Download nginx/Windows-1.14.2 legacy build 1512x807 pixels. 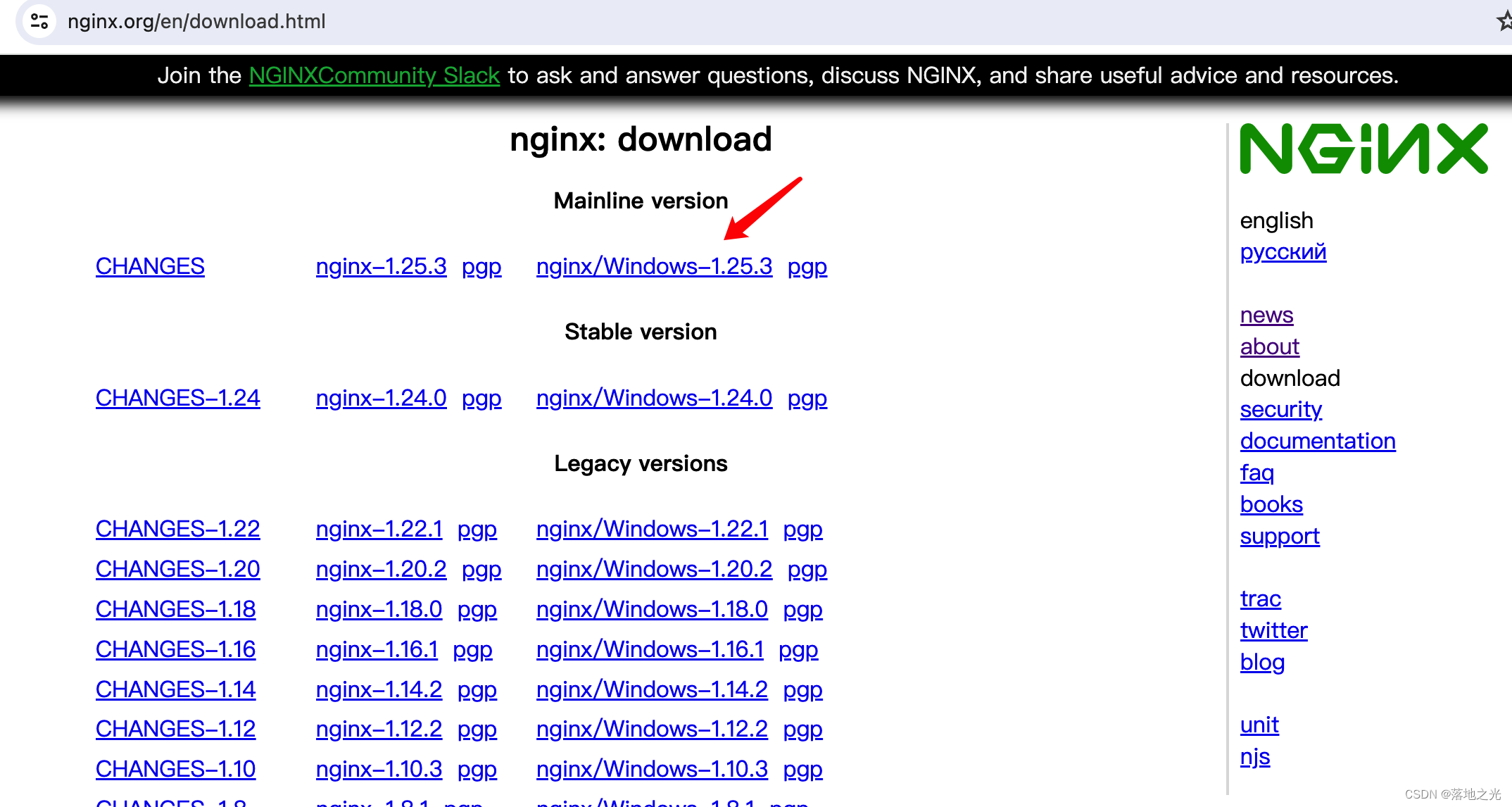tap(652, 689)
